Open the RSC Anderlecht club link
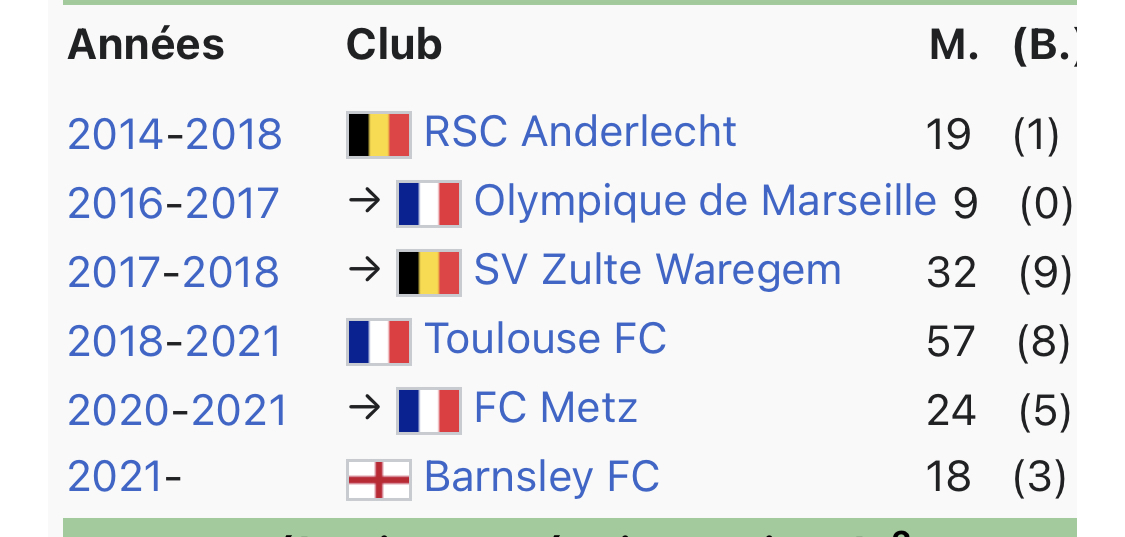 [x=580, y=132]
